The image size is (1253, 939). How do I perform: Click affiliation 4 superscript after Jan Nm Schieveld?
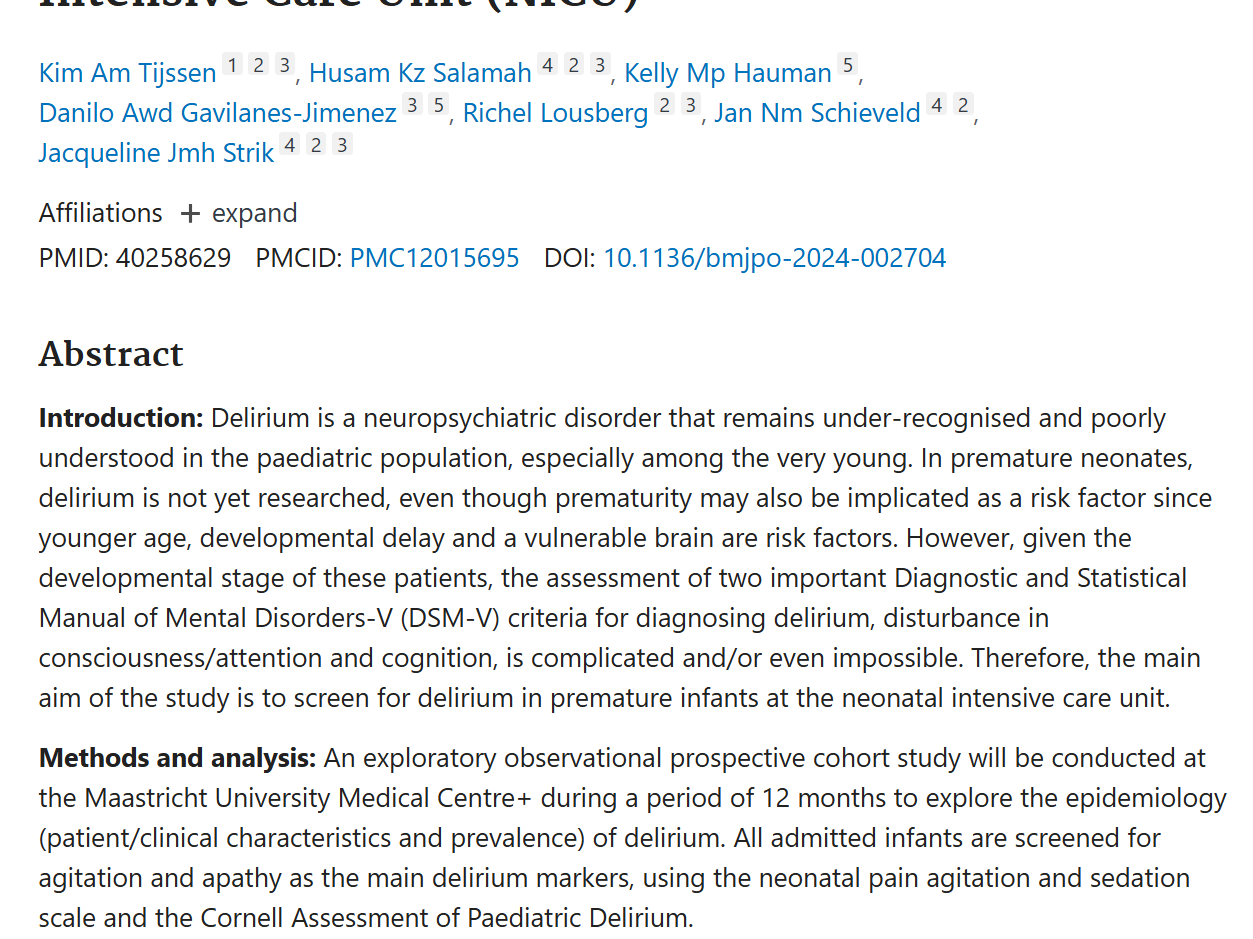pyautogui.click(x=936, y=106)
